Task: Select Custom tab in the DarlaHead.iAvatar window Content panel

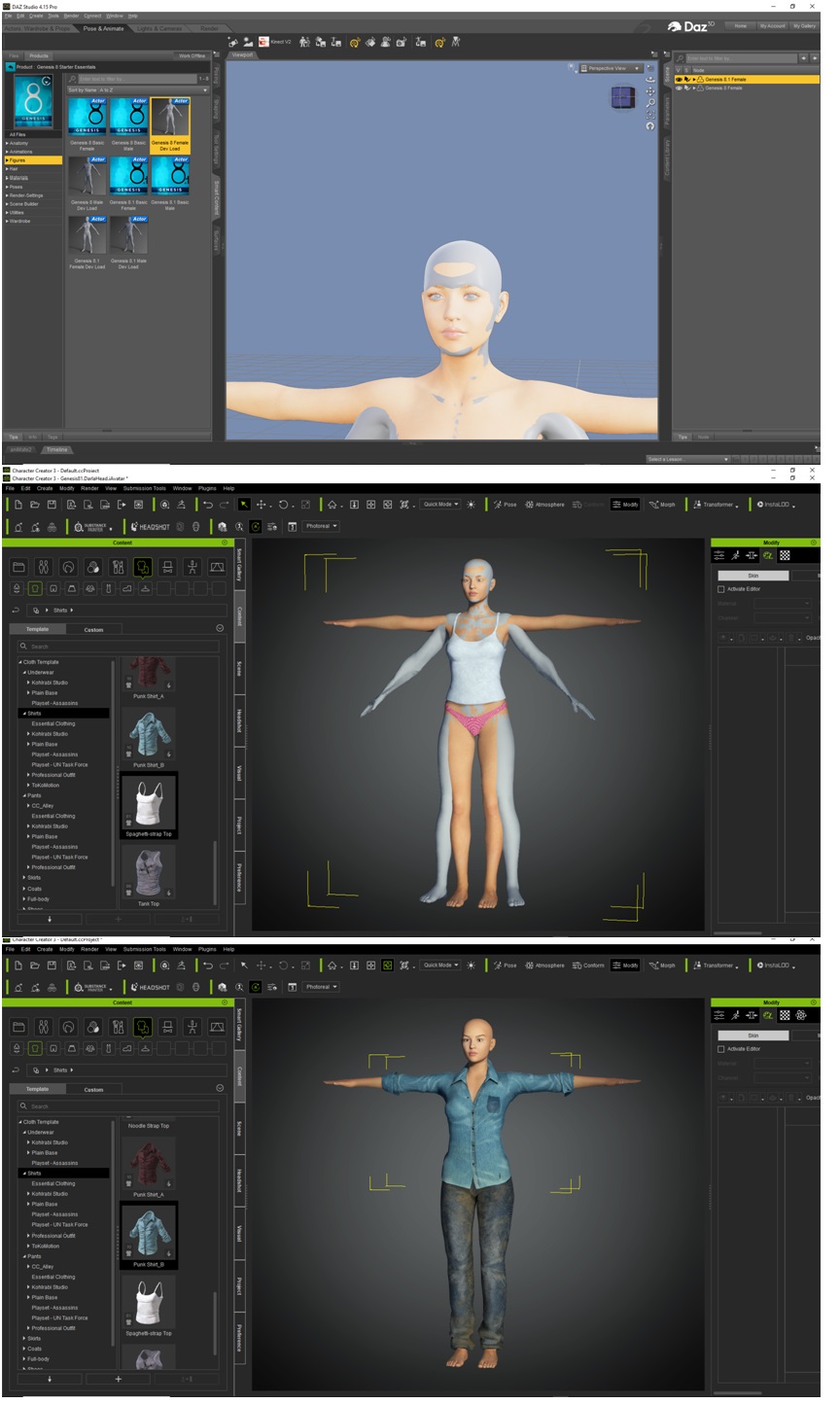Action: tap(93, 629)
